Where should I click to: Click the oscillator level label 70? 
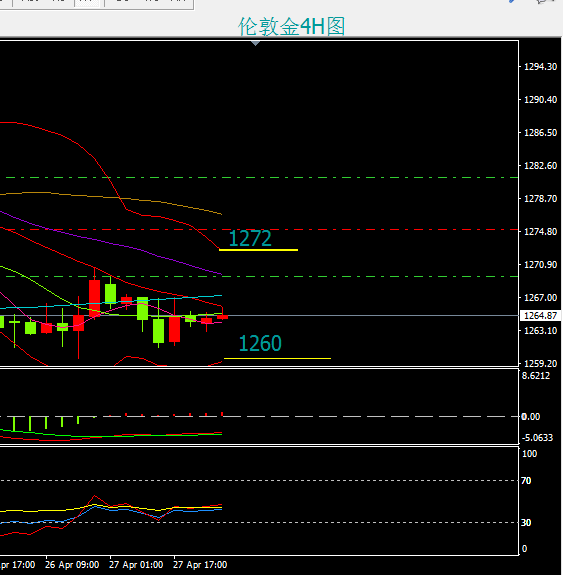coord(526,481)
